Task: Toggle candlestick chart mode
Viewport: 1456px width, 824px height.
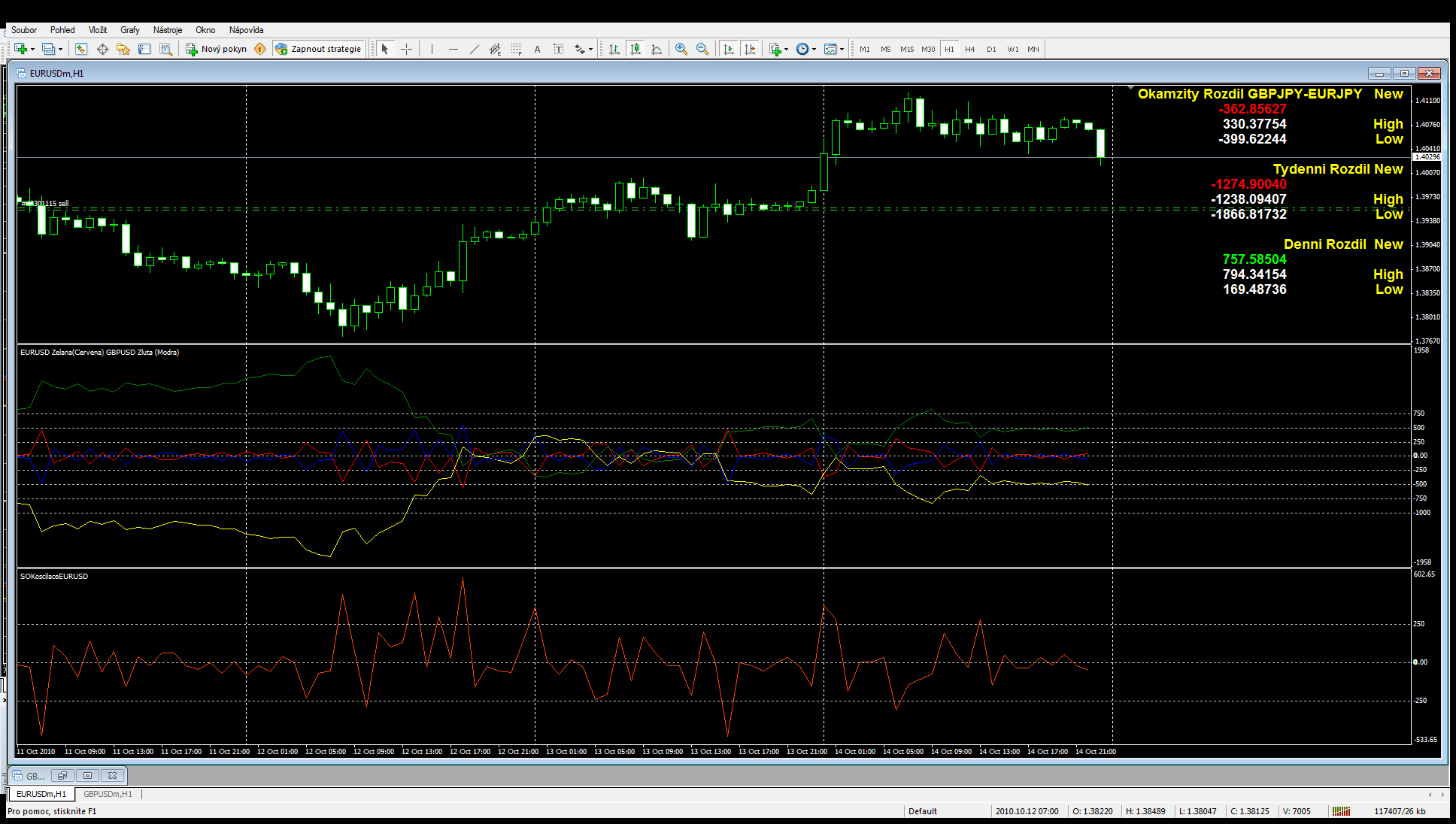Action: coord(635,49)
